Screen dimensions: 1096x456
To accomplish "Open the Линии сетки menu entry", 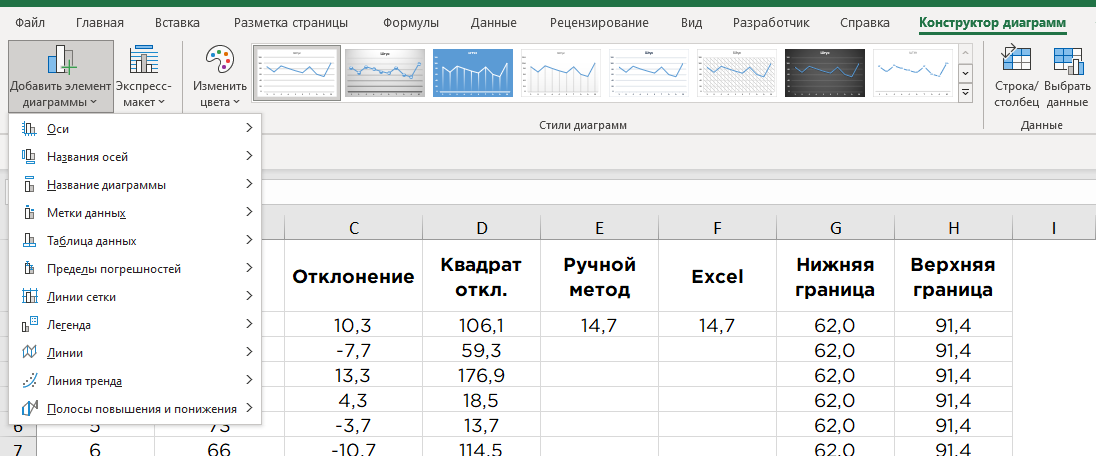I will click(x=135, y=297).
